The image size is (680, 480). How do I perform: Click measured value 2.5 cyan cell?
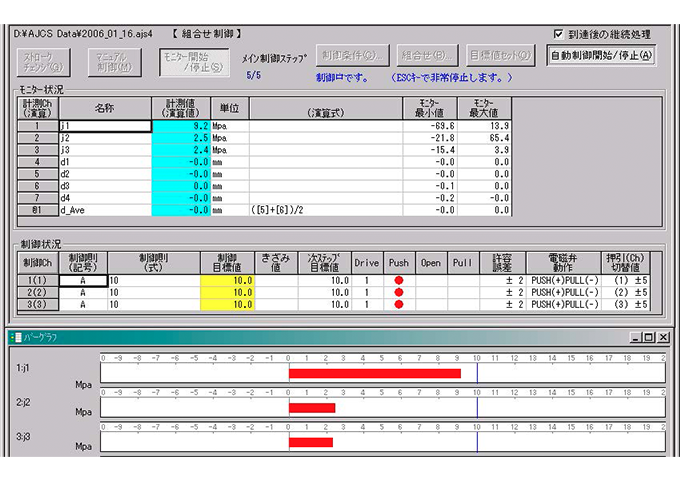point(181,138)
